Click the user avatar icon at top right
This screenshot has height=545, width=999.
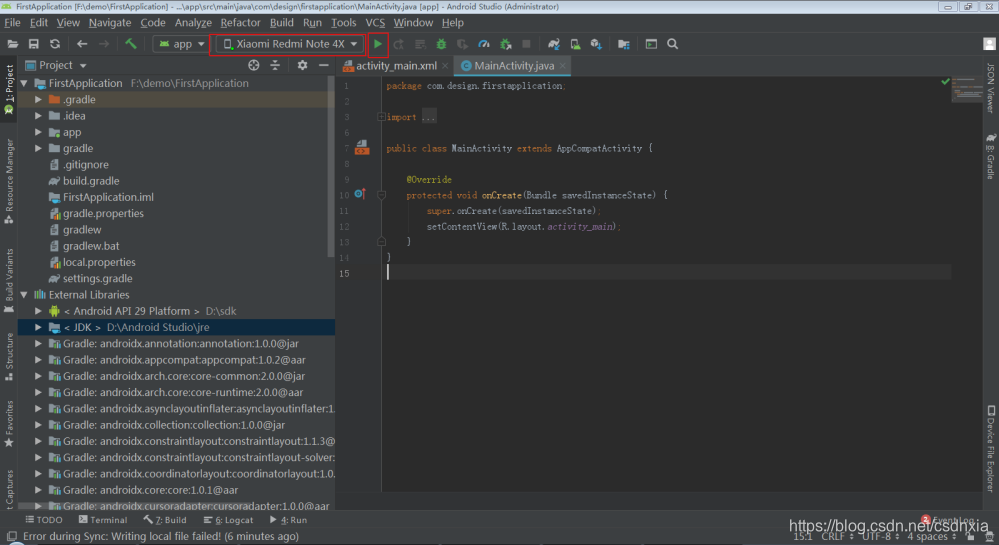[989, 44]
